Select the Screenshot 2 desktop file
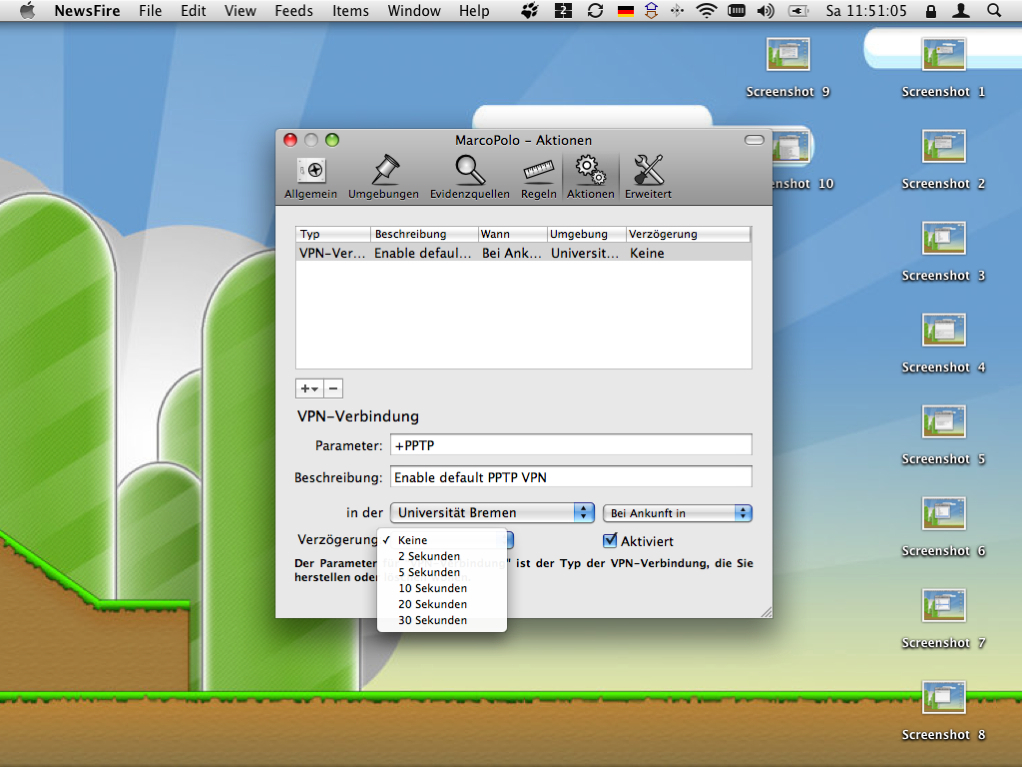This screenshot has width=1022, height=767. 943,160
